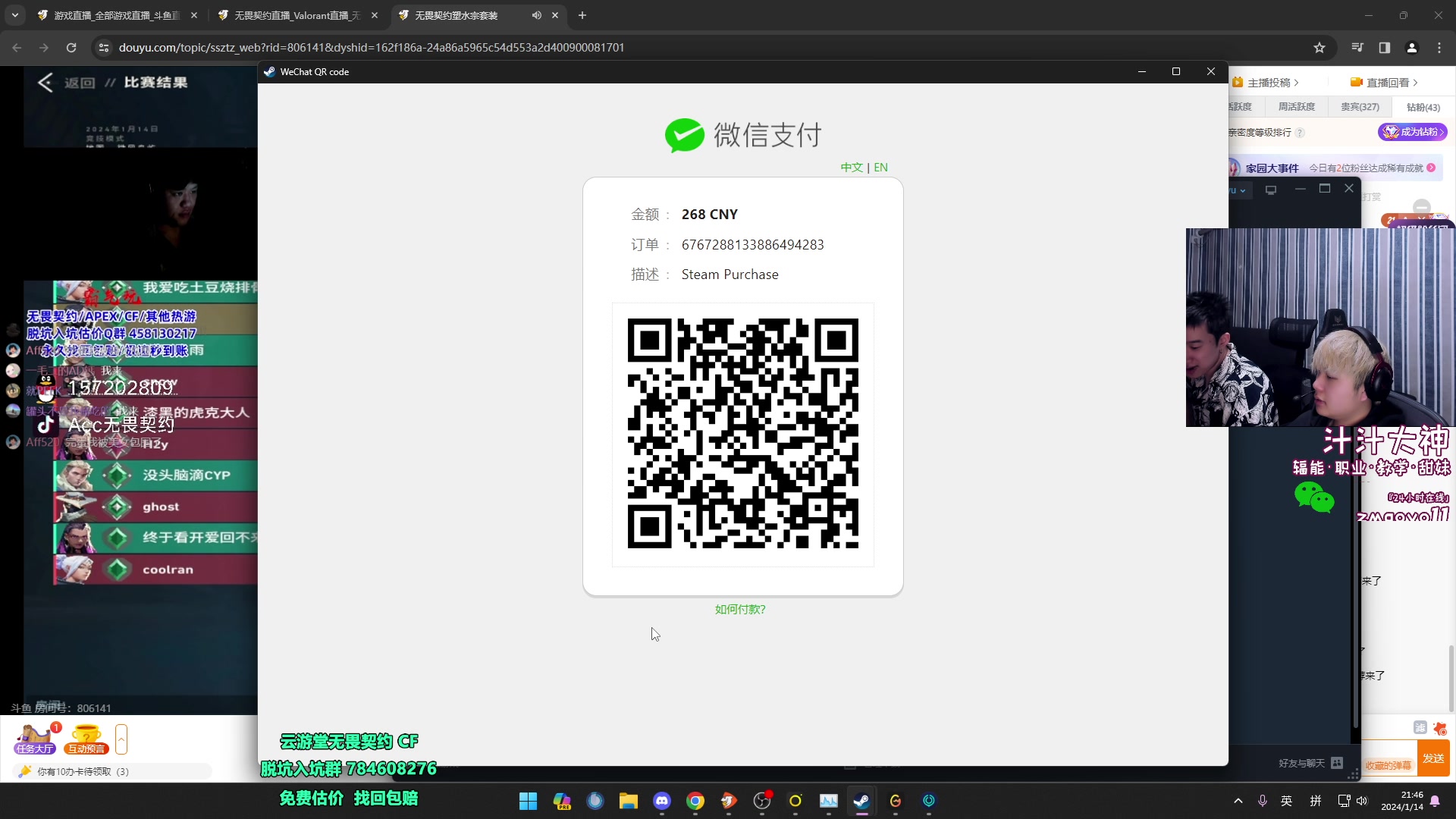Bookmark this page with the star icon

pos(1319,47)
